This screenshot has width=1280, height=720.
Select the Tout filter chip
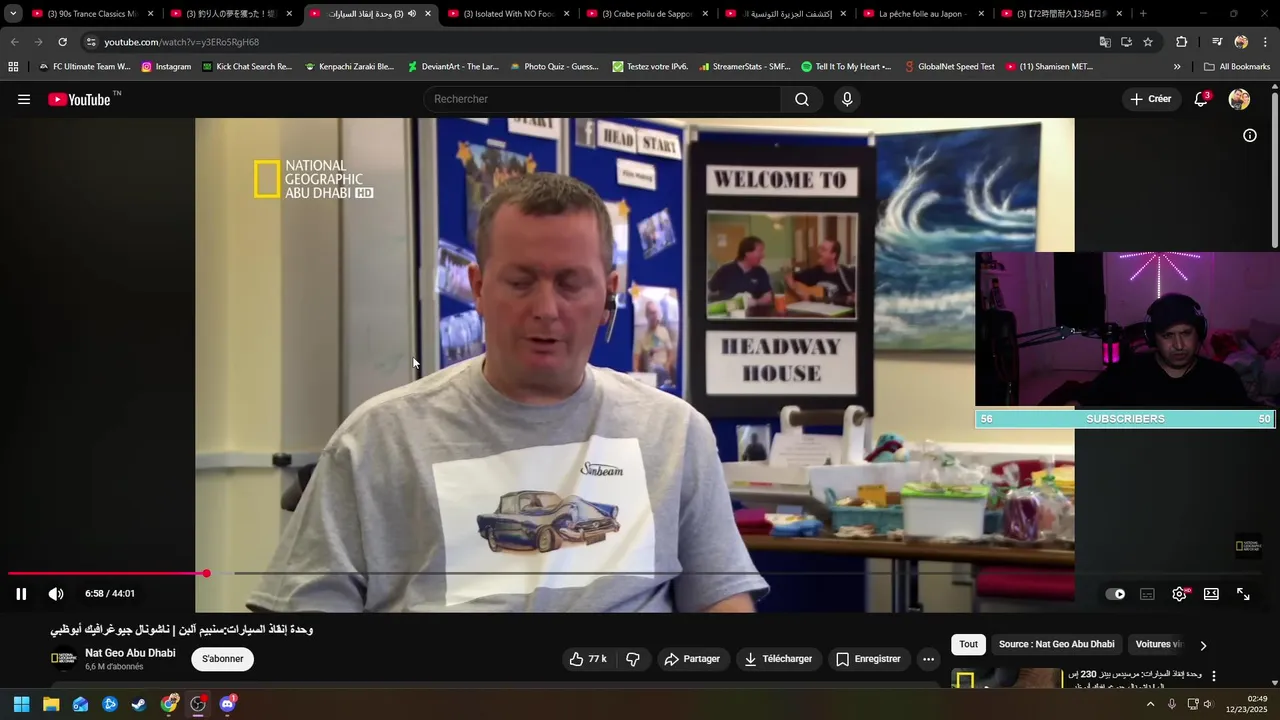[968, 644]
